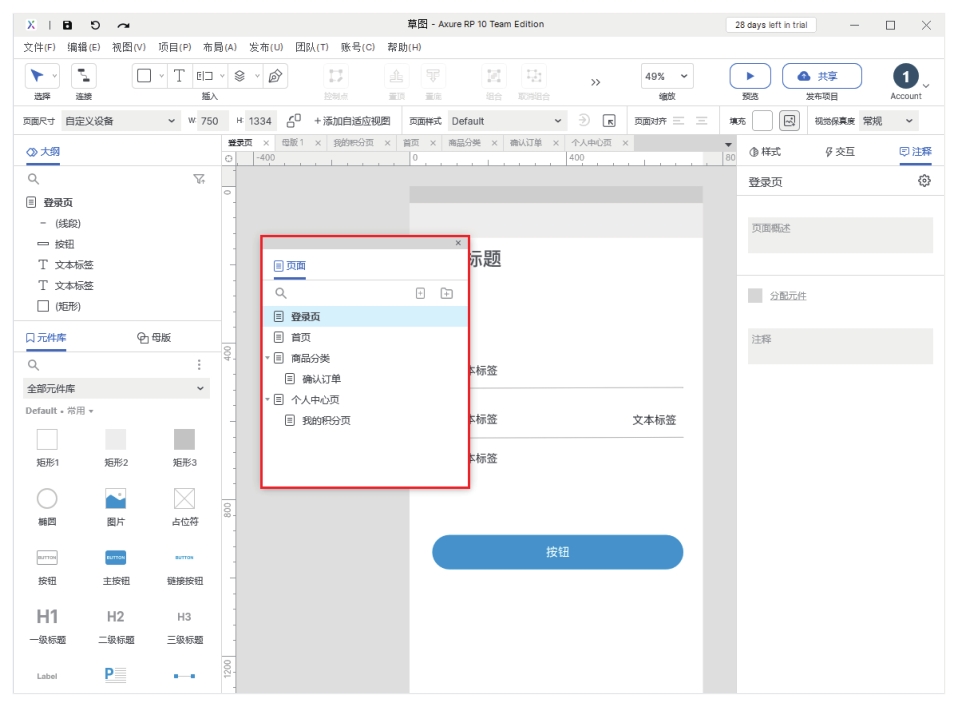This screenshot has width=954, height=702.
Task: Click 添加自适应视图 button
Action: (x=352, y=121)
